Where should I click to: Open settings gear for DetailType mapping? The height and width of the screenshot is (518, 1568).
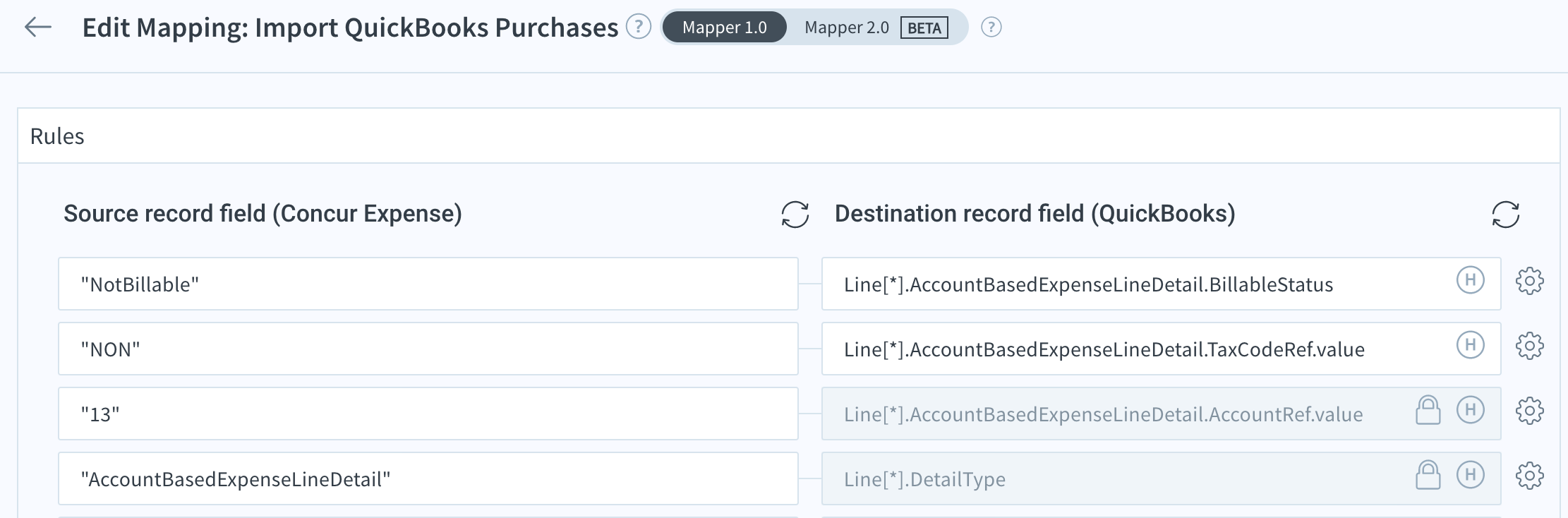point(1530,476)
